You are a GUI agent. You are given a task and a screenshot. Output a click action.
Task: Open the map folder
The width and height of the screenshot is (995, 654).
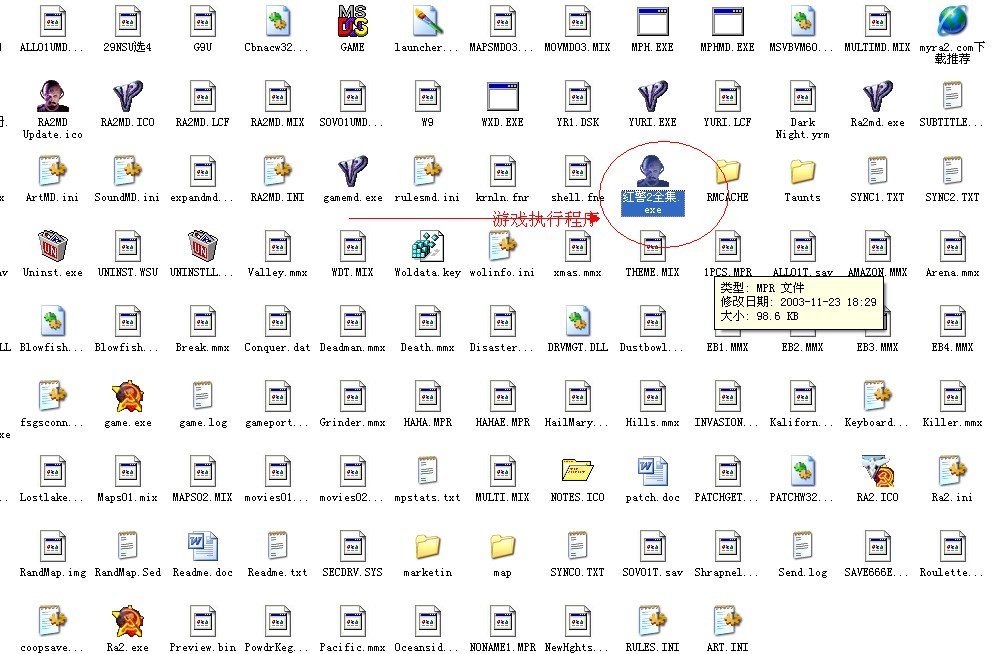pos(503,546)
